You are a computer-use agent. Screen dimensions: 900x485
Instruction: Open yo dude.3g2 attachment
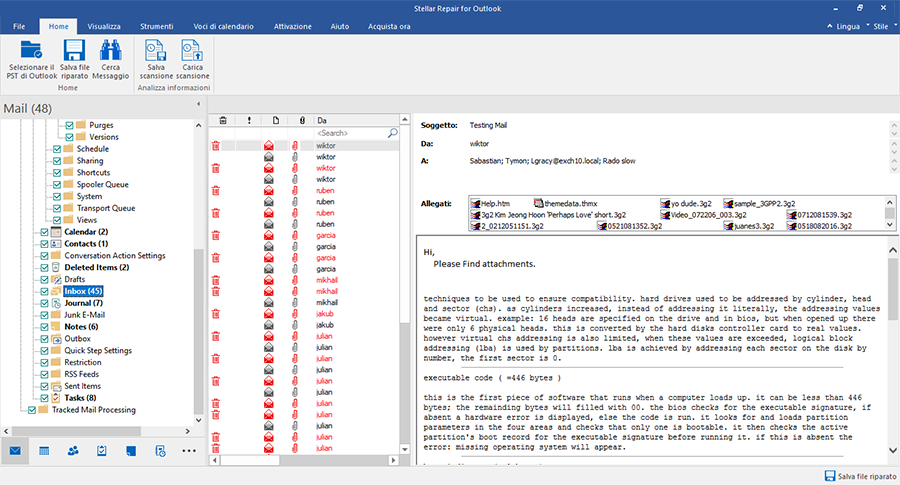click(x=686, y=204)
